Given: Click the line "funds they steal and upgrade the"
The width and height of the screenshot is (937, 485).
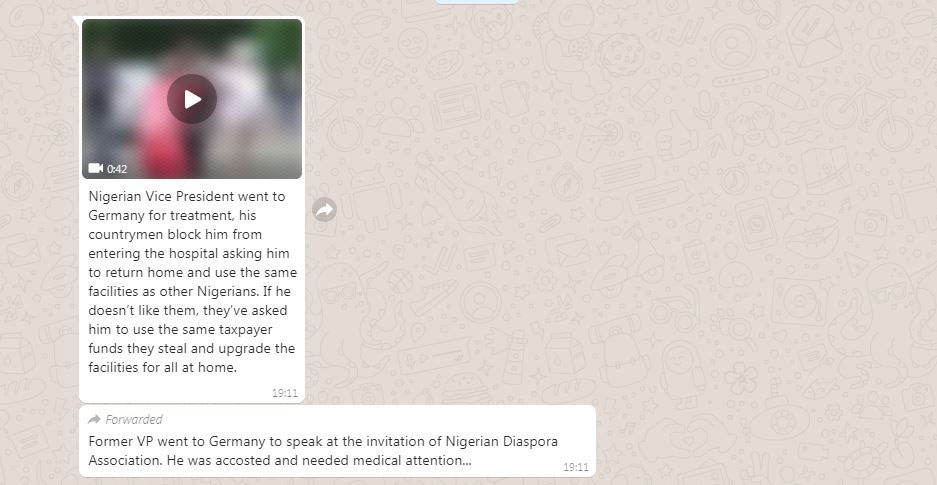Looking at the screenshot, I should (192, 348).
